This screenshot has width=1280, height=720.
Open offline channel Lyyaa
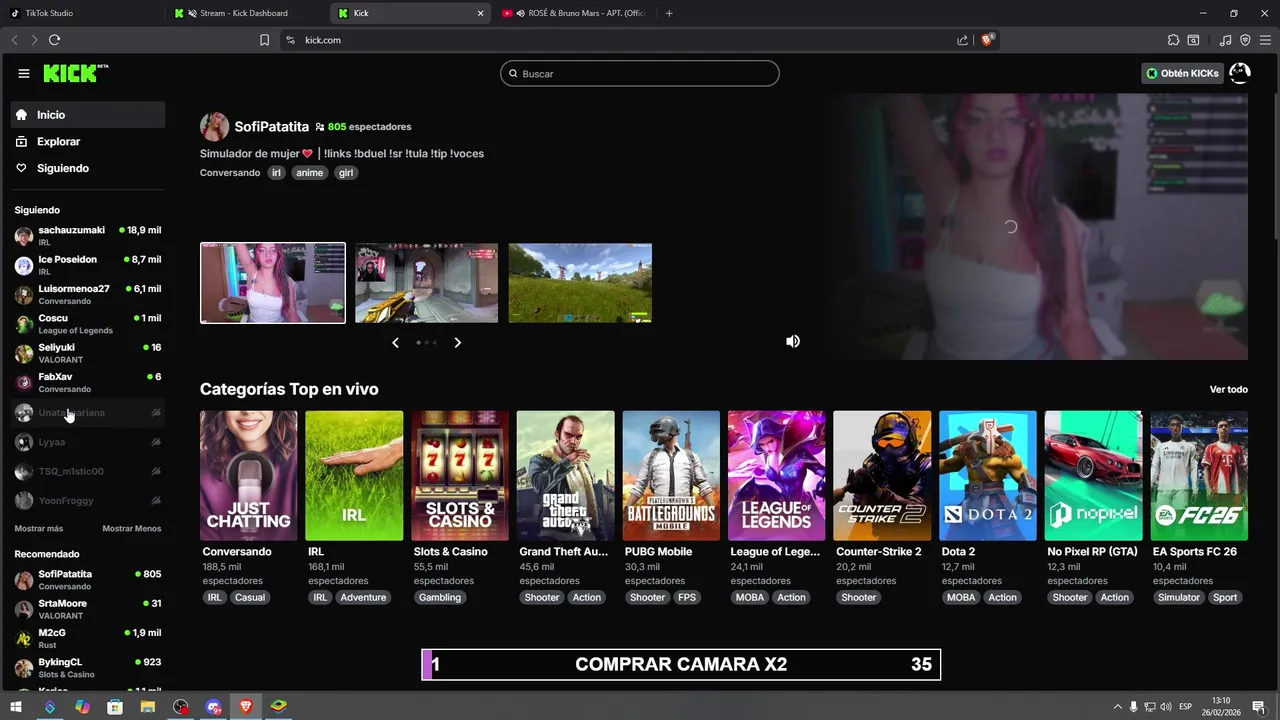click(x=88, y=442)
